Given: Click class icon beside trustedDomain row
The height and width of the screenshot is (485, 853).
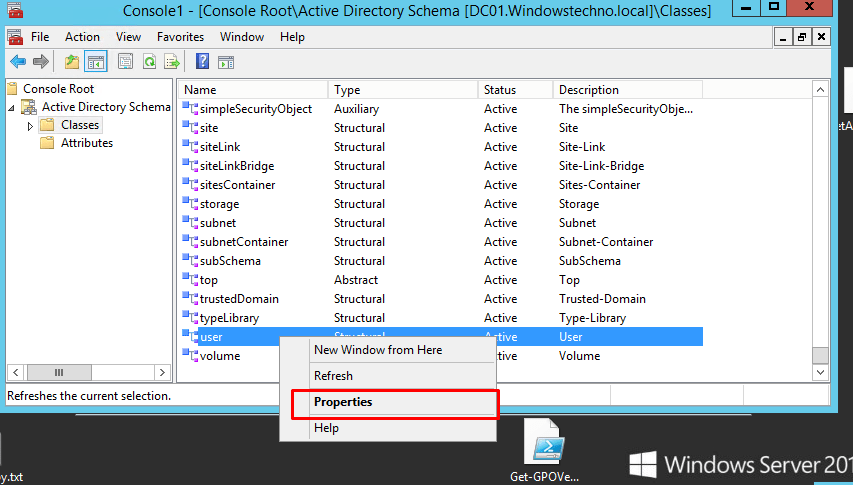Looking at the screenshot, I should (x=190, y=299).
